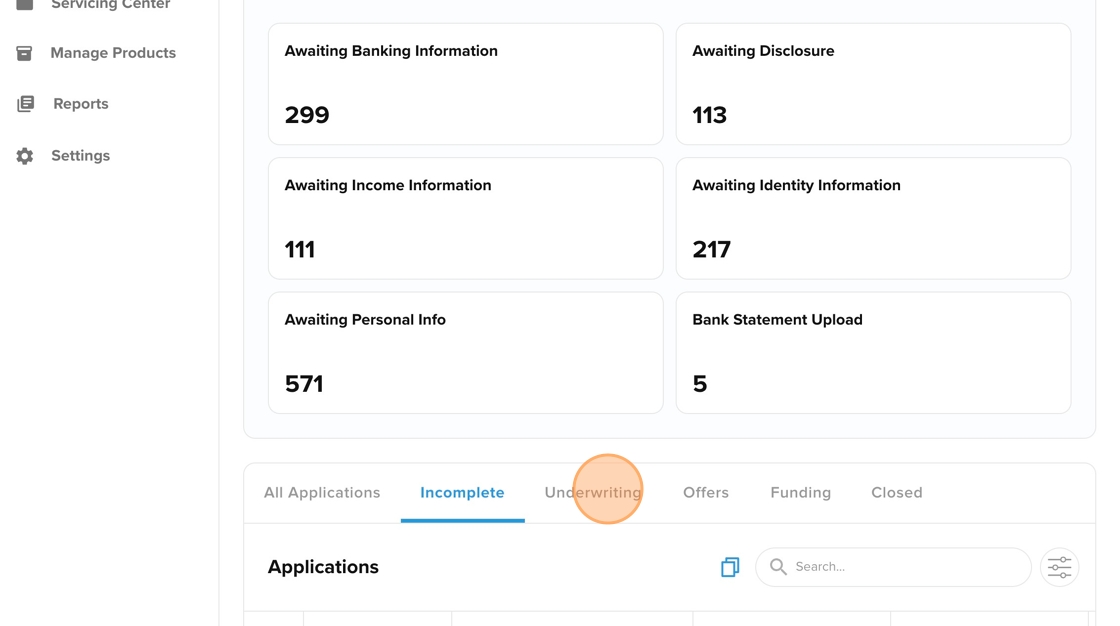This screenshot has width=1120, height=626.
Task: Click the 217 identity count
Action: [x=711, y=249]
